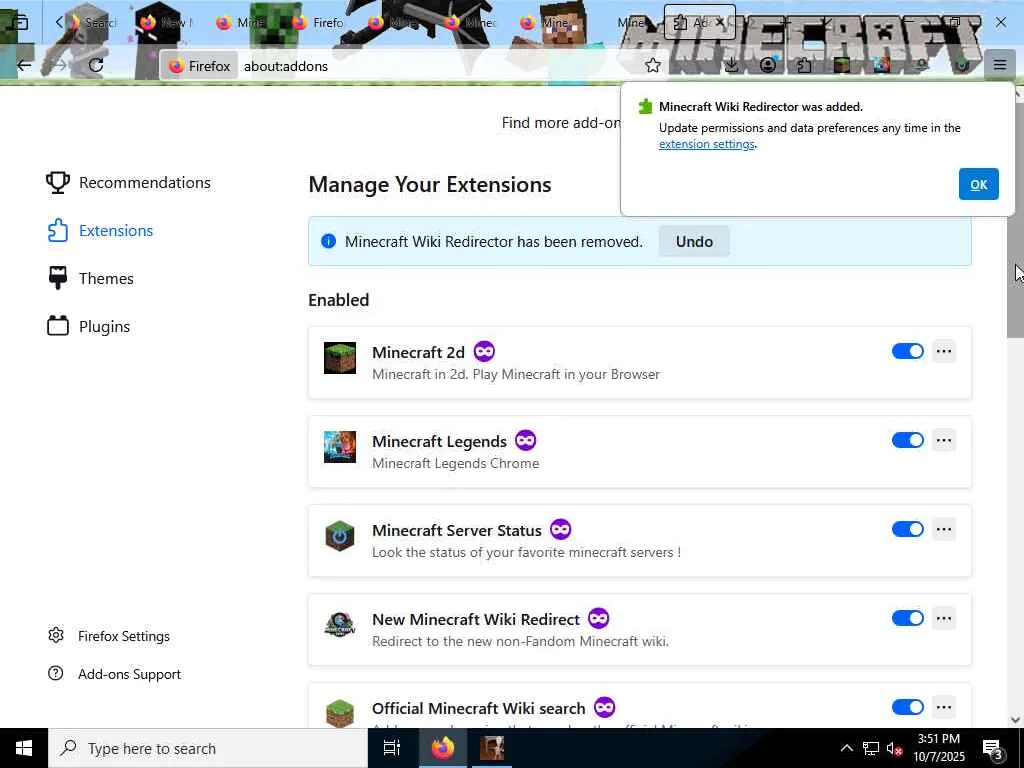Image resolution: width=1024 pixels, height=768 pixels.
Task: Open the Downloads toolbar icon
Action: pyautogui.click(x=731, y=65)
